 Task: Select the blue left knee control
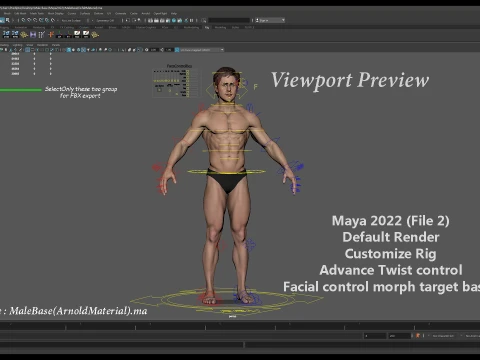pos(250,245)
